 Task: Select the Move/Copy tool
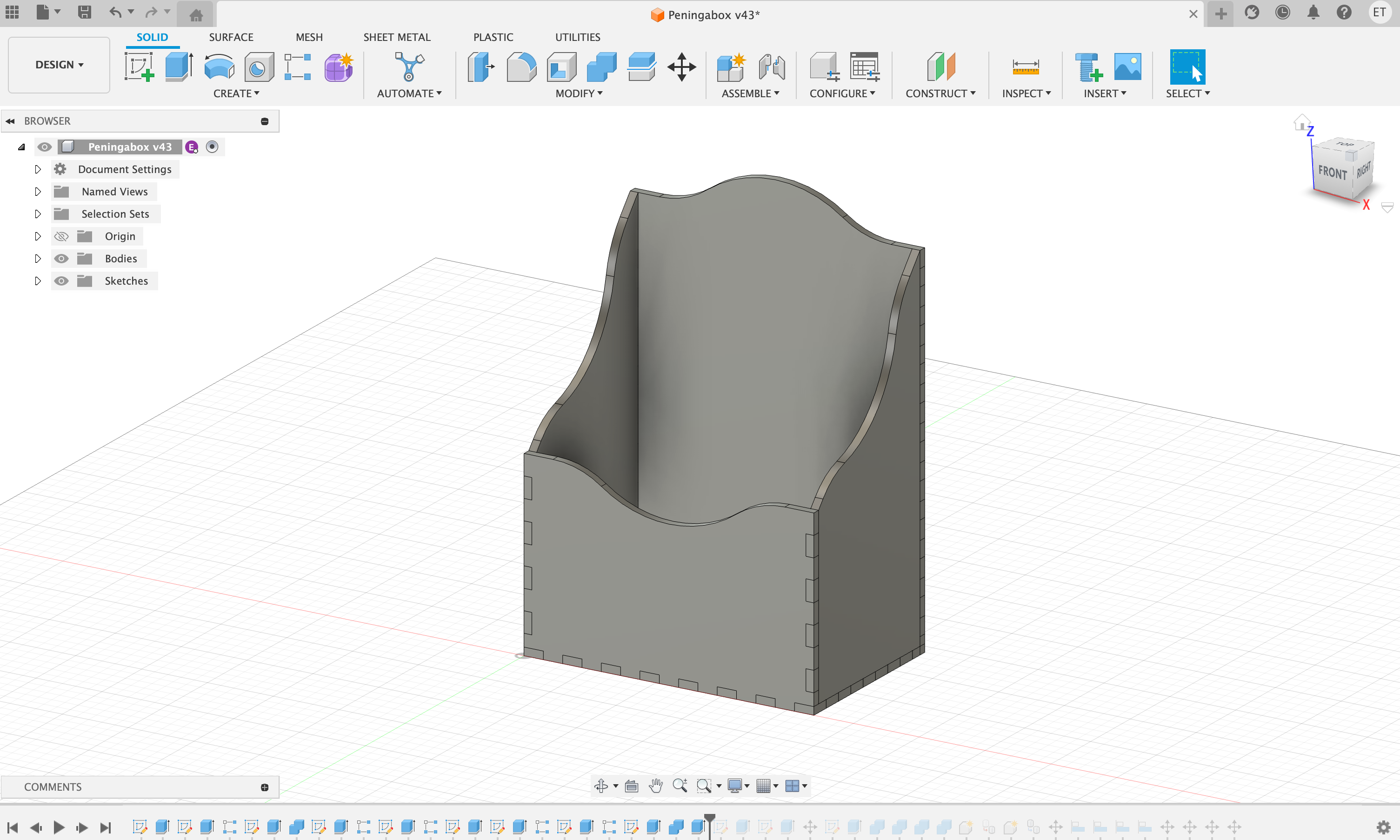[x=682, y=67]
